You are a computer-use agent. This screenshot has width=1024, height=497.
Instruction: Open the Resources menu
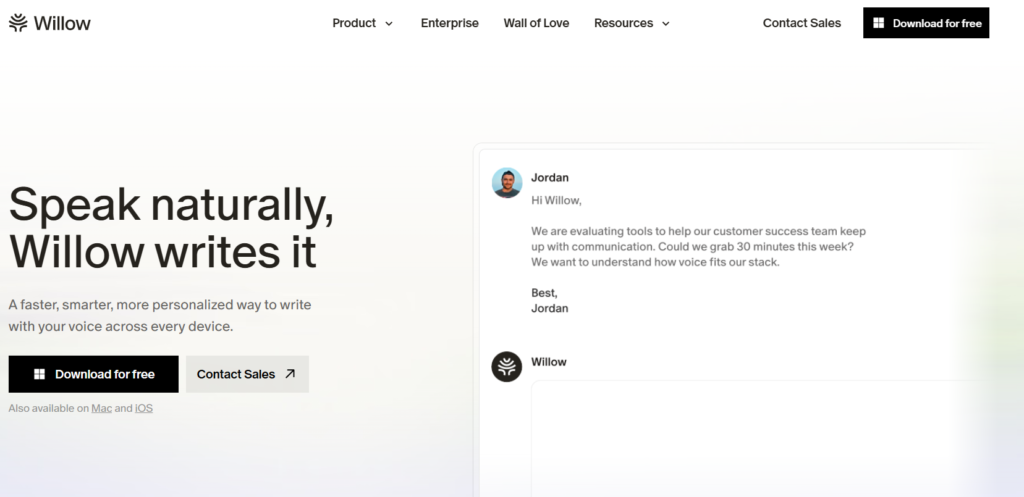click(x=632, y=23)
